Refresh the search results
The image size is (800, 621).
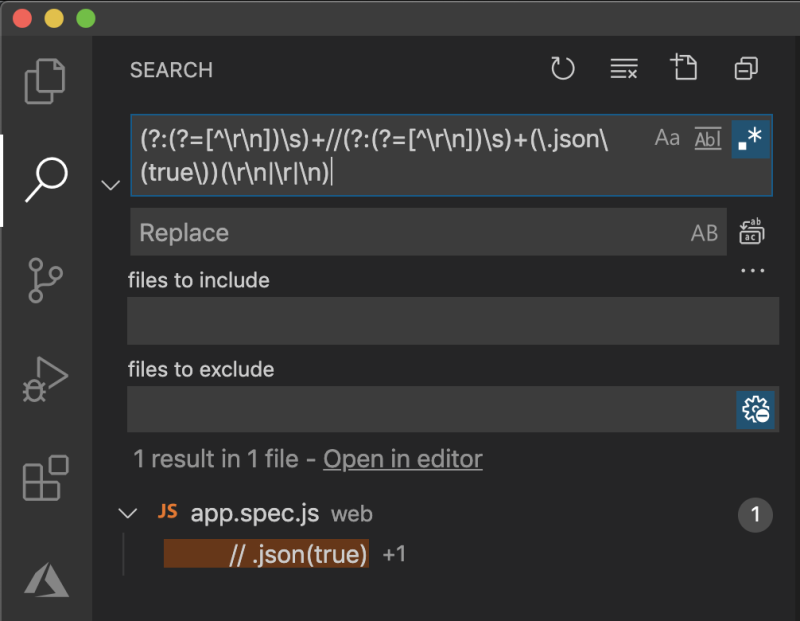coord(562,69)
